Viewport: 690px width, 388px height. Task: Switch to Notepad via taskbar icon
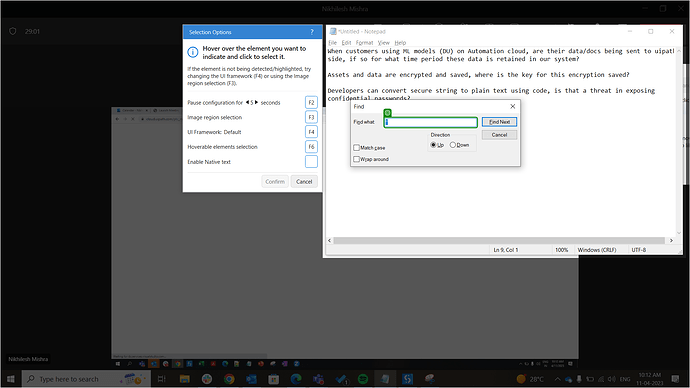(385, 379)
